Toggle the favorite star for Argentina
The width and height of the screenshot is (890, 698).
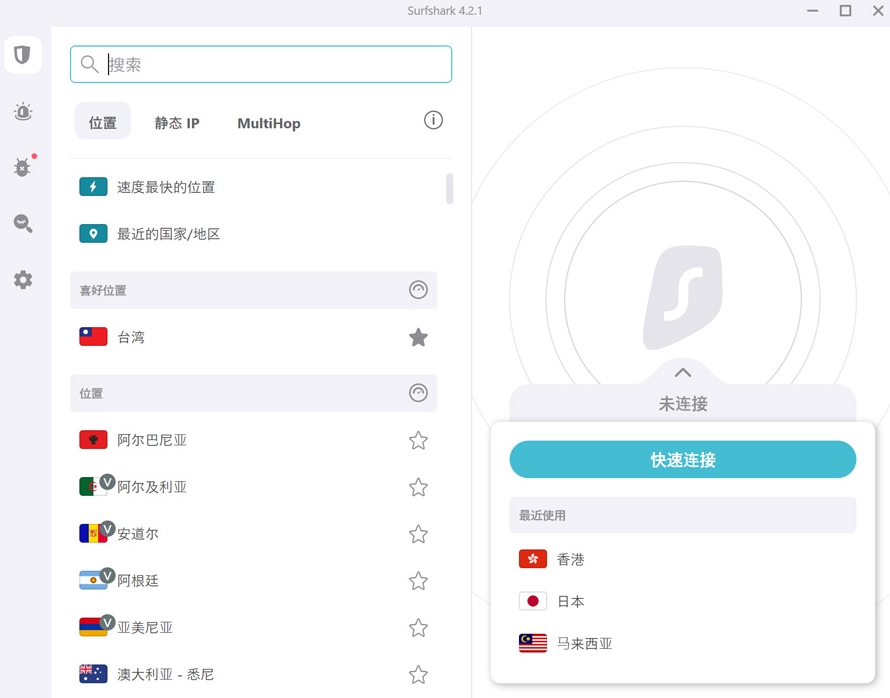418,580
